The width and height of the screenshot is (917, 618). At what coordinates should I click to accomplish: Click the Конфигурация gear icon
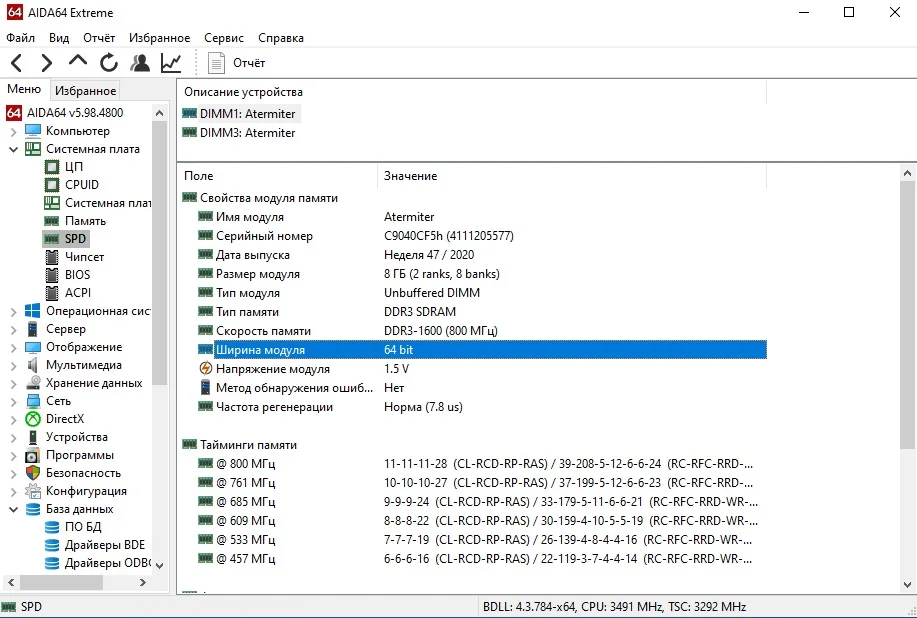click(33, 491)
